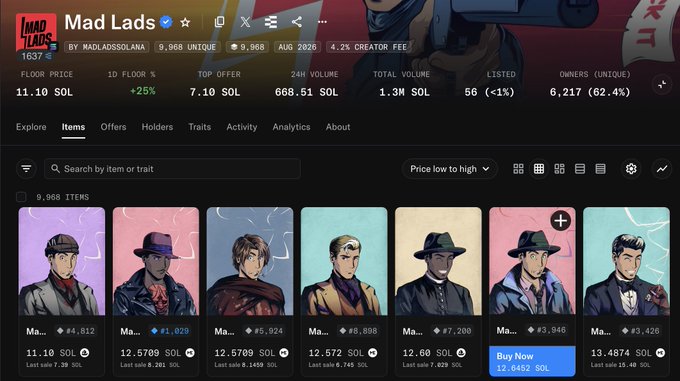The image size is (680, 381).
Task: Open the collection stack icon in header
Action: [x=271, y=22]
